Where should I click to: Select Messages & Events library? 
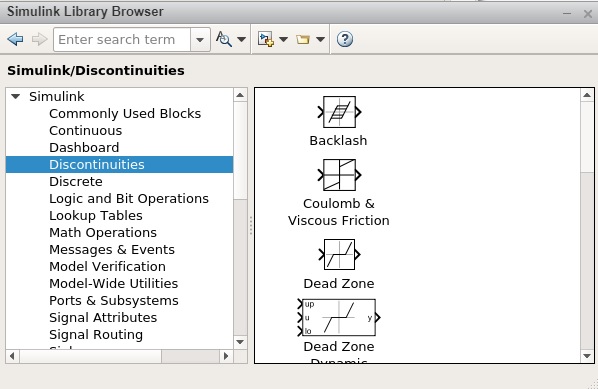click(x=112, y=250)
